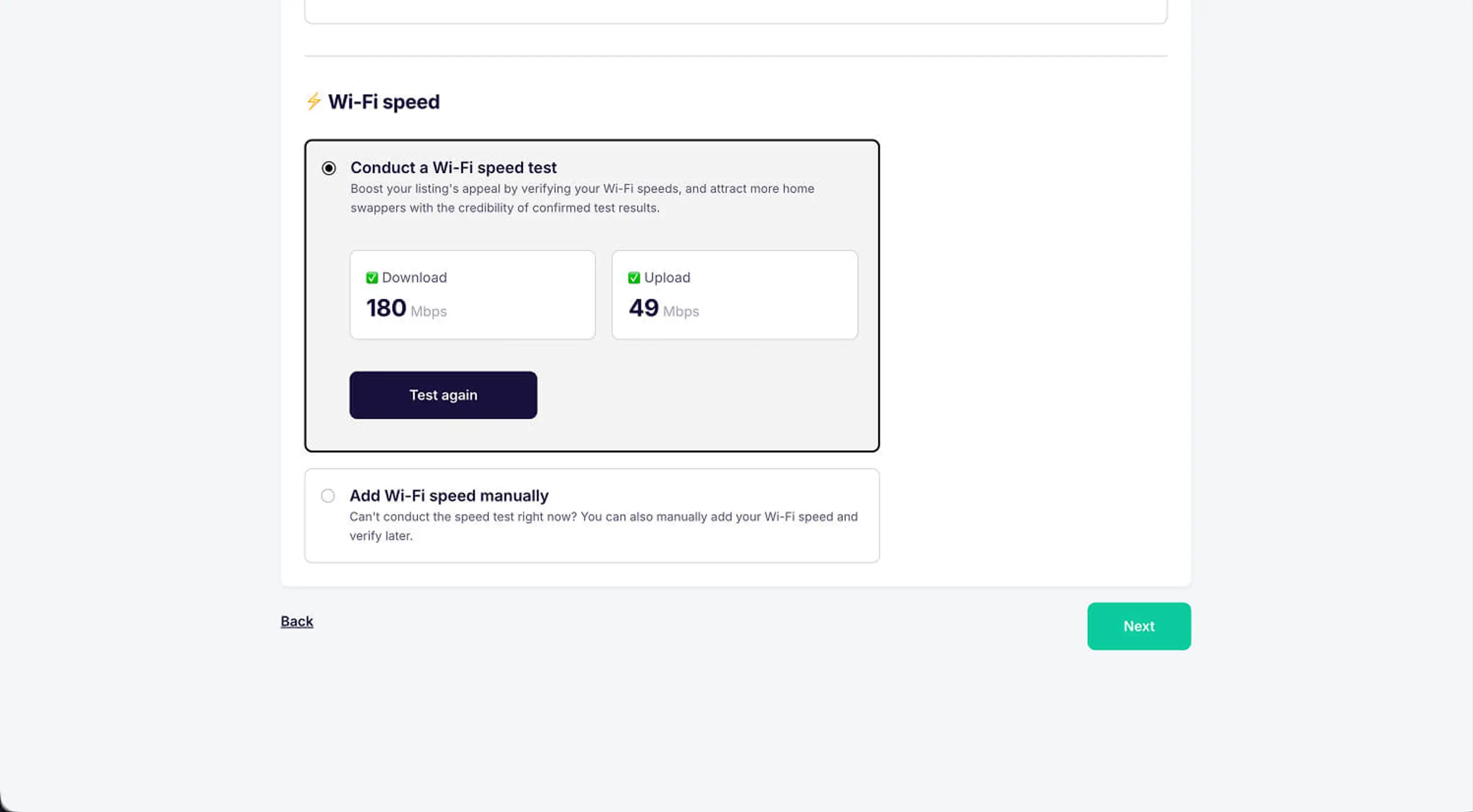
Task: Click the Download speed card showing 180 Mbps
Action: (473, 294)
